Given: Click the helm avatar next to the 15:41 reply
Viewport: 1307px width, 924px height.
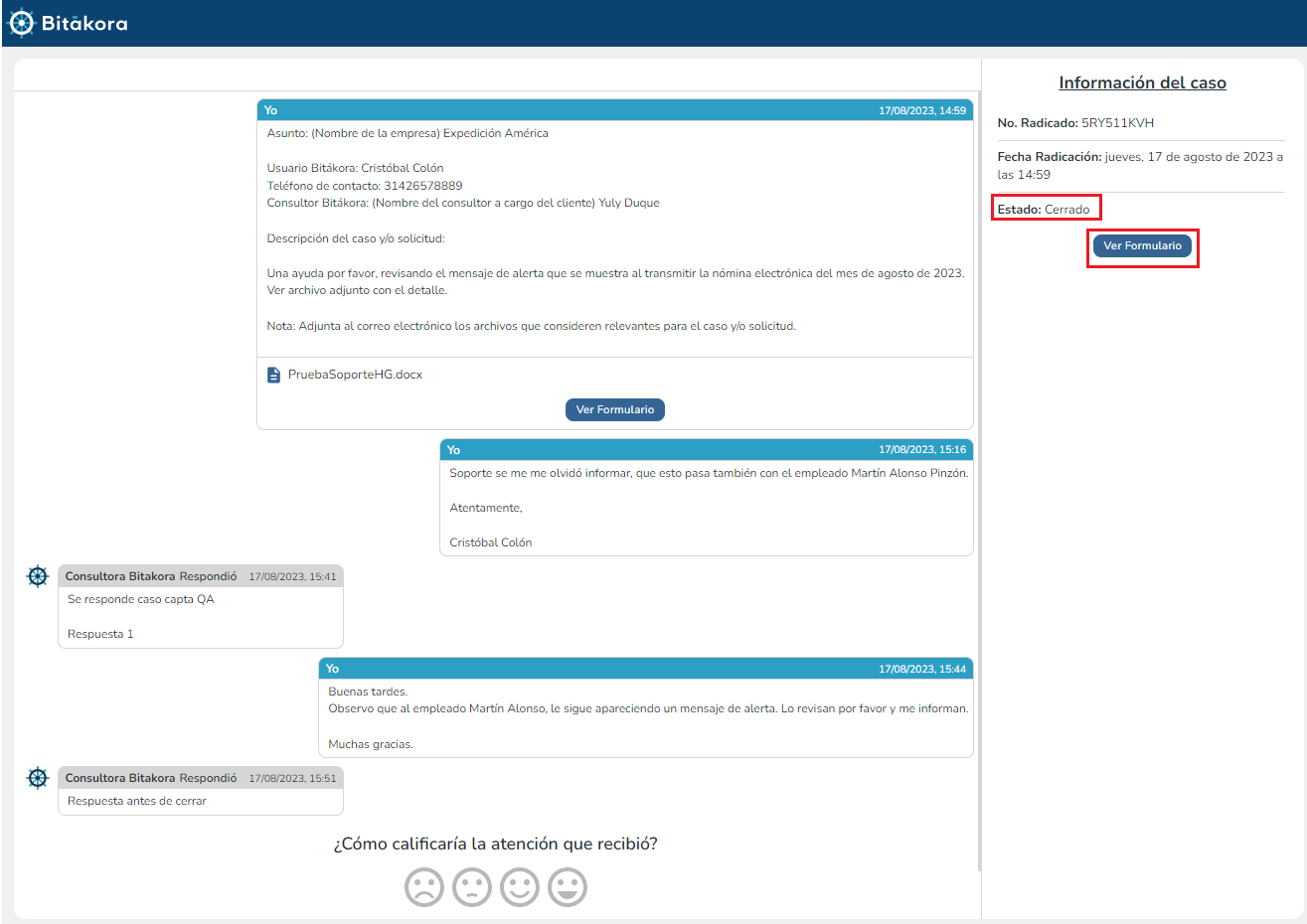Looking at the screenshot, I should [x=38, y=576].
